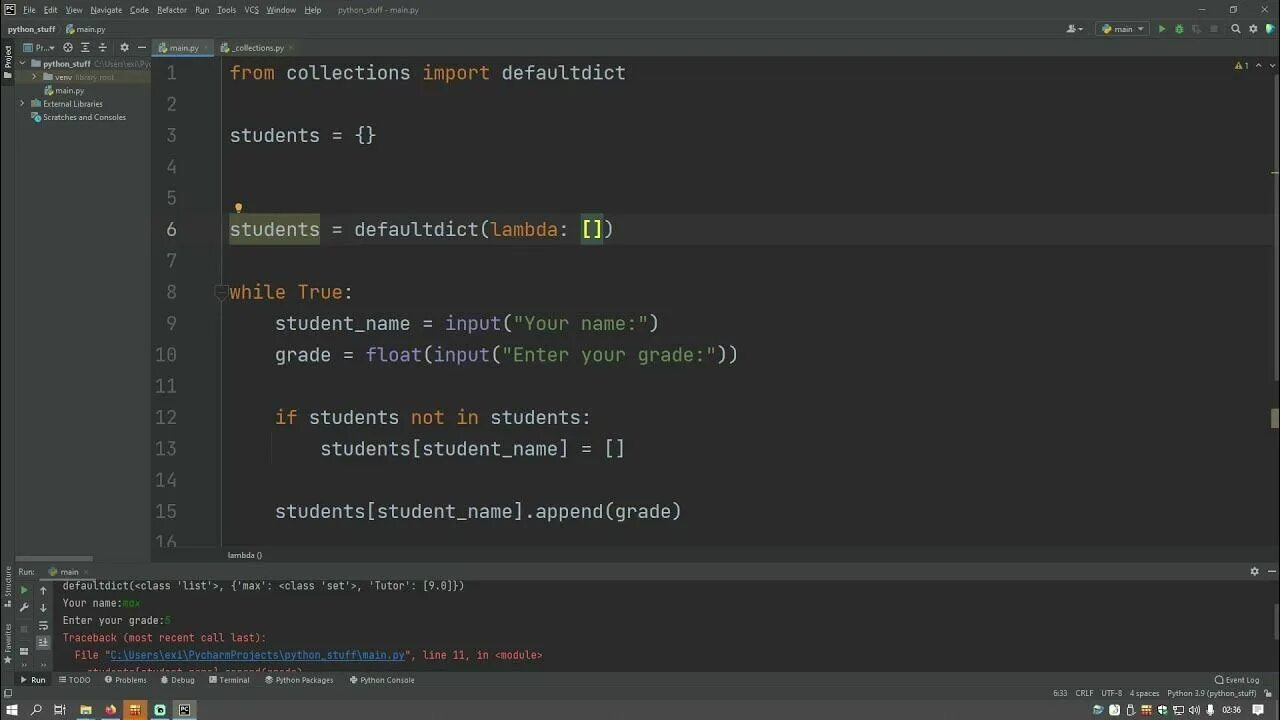The height and width of the screenshot is (720, 1280).
Task: Select opened file locator icon in Project panel
Action: [x=68, y=47]
